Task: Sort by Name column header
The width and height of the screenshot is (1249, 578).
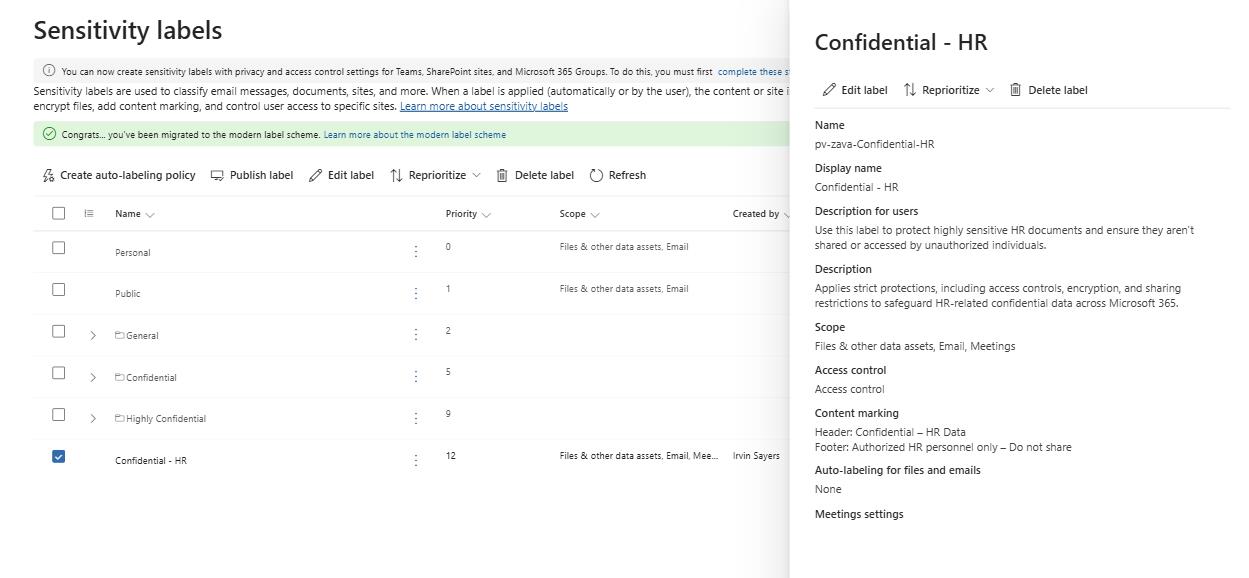Action: click(134, 214)
